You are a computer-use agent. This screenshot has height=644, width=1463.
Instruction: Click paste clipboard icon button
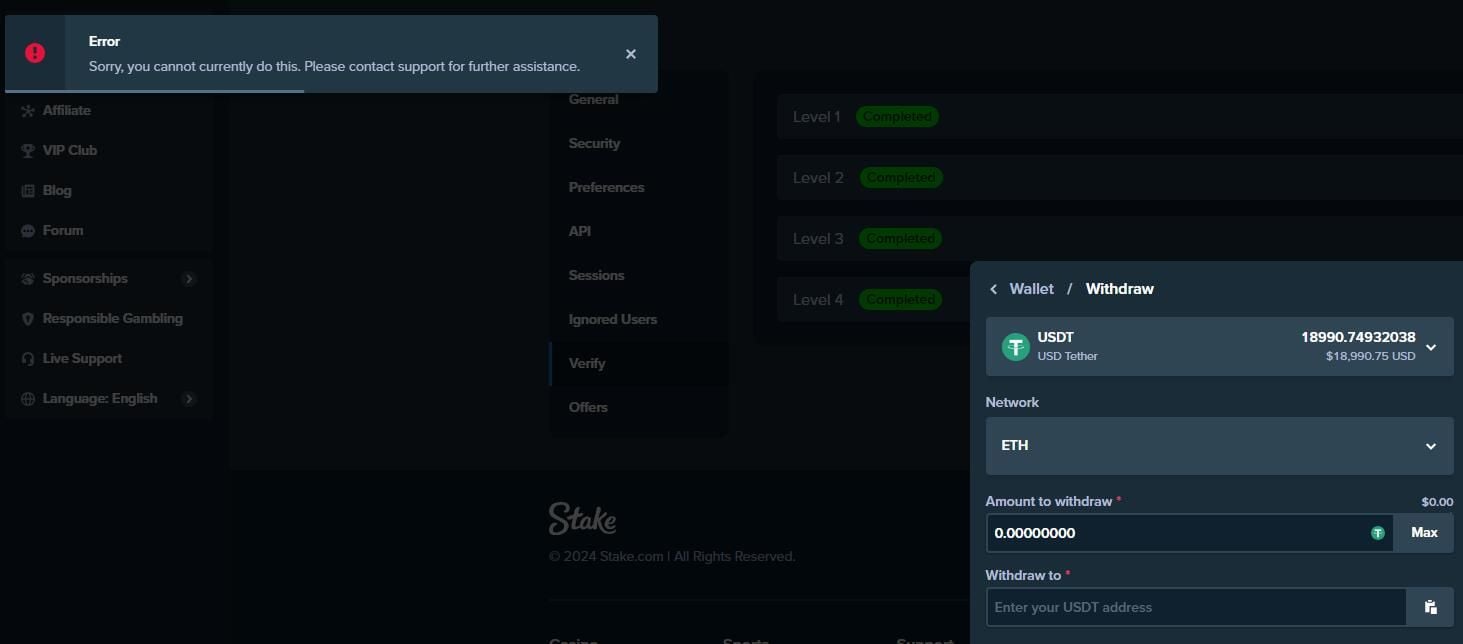1431,607
